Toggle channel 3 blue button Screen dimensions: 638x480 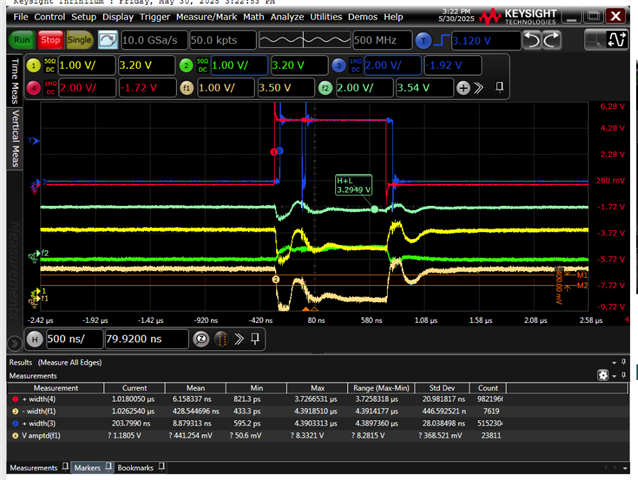(x=339, y=65)
